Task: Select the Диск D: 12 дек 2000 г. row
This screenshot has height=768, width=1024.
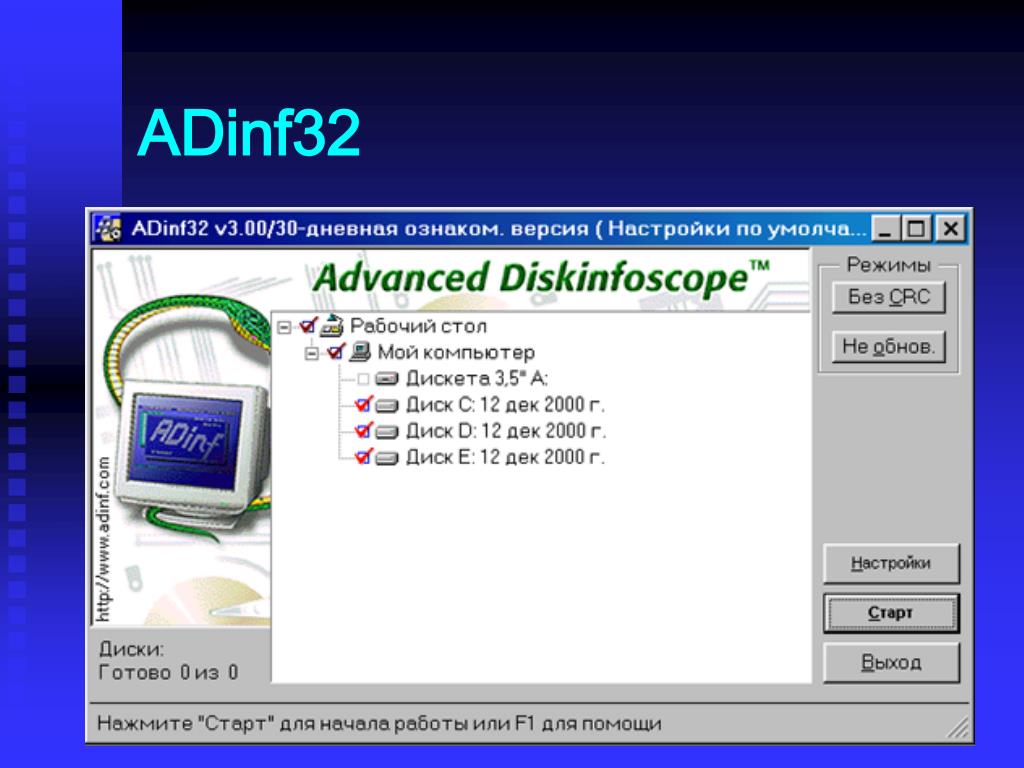Action: tap(506, 431)
